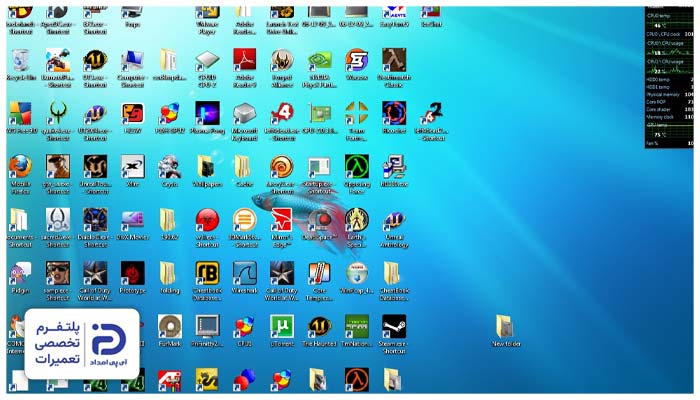Launch the Left 4 Dead shortcut

[282, 113]
